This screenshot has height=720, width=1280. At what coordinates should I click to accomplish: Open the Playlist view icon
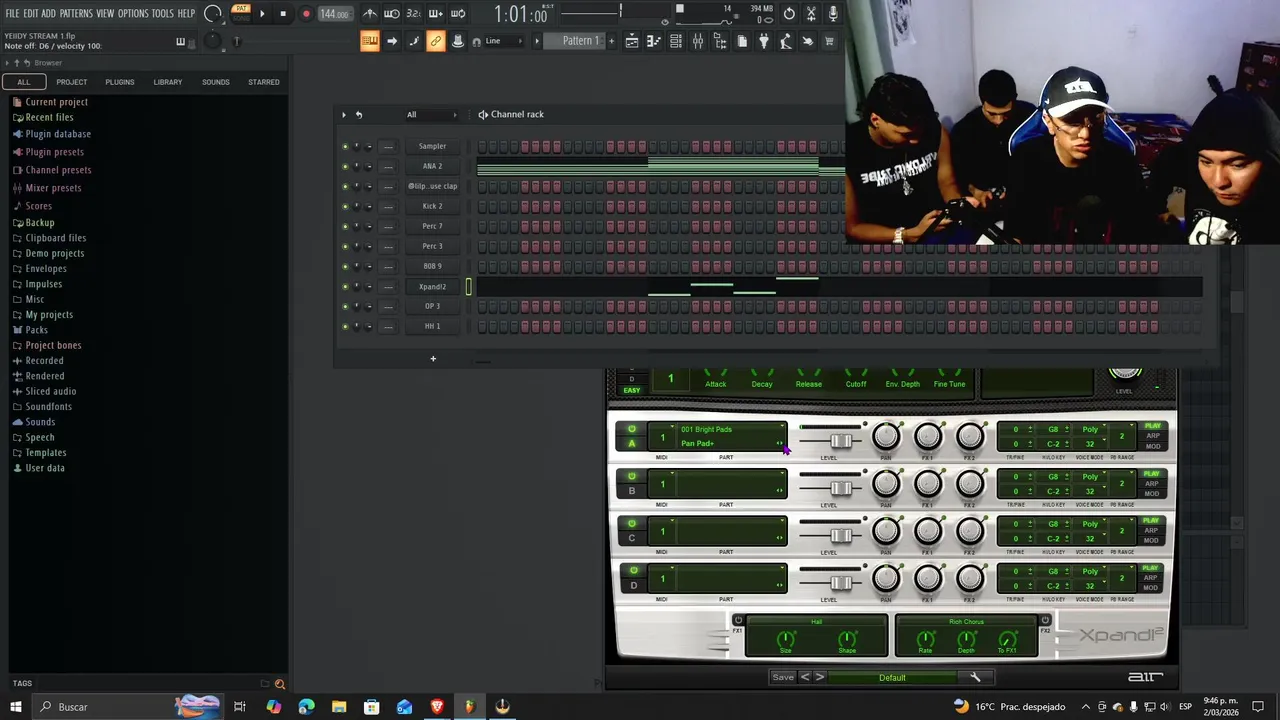[632, 41]
